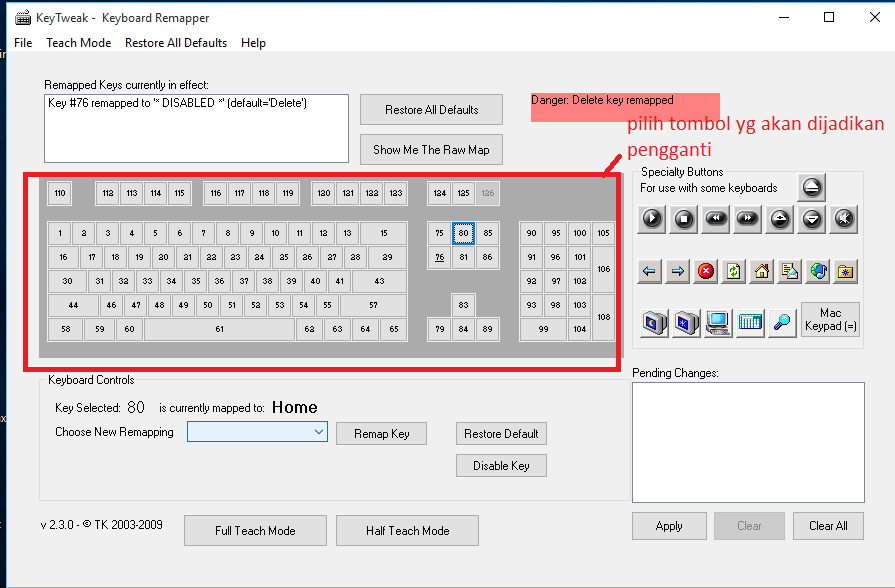Select key 16 on the keyboard map
895x588 pixels.
click(x=63, y=257)
